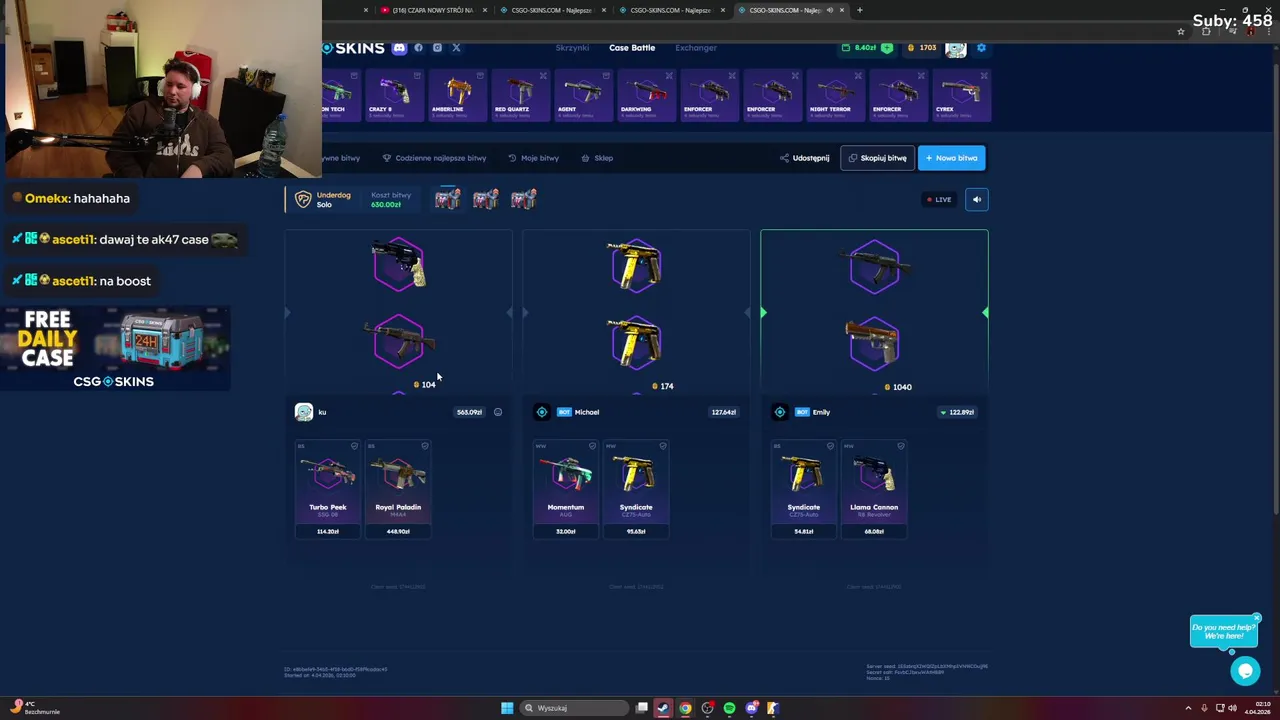
Task: Click Michael's total 127.64zł badge
Action: click(x=723, y=412)
